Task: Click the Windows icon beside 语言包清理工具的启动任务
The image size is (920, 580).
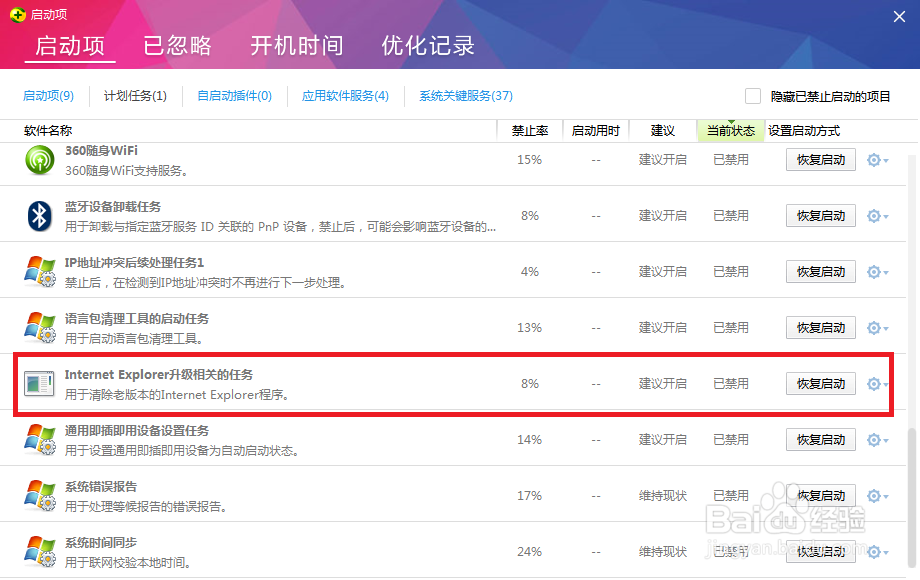Action: [40, 328]
